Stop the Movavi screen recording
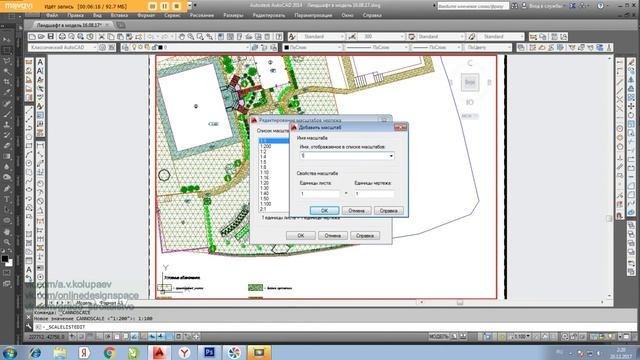 [x=177, y=6]
